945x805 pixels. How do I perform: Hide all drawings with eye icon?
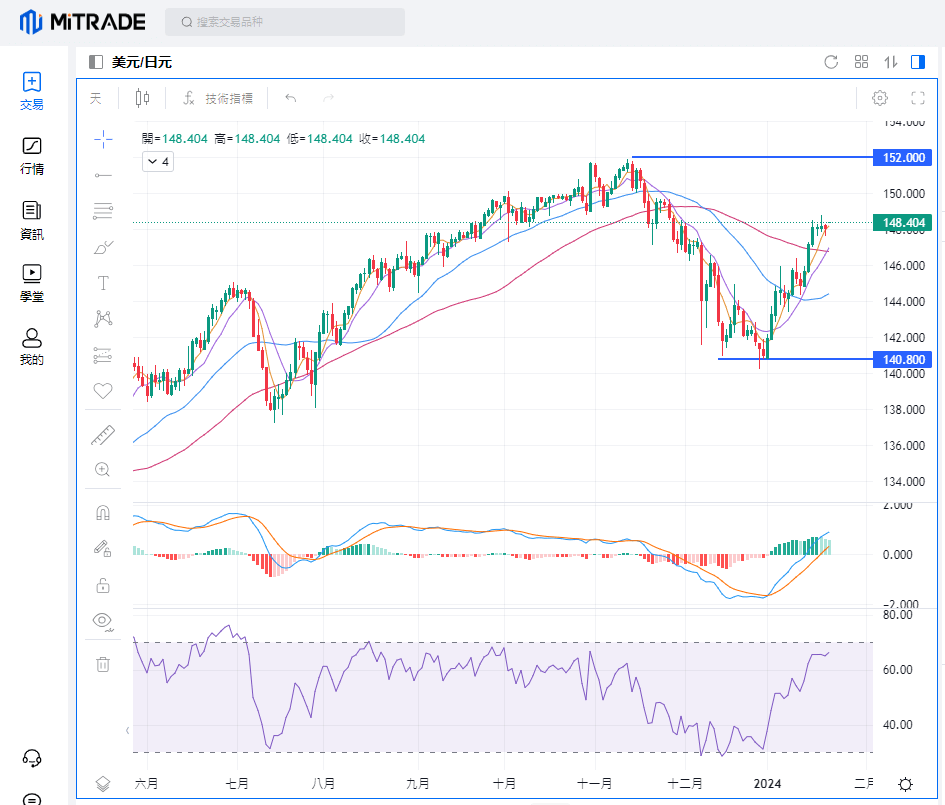102,620
